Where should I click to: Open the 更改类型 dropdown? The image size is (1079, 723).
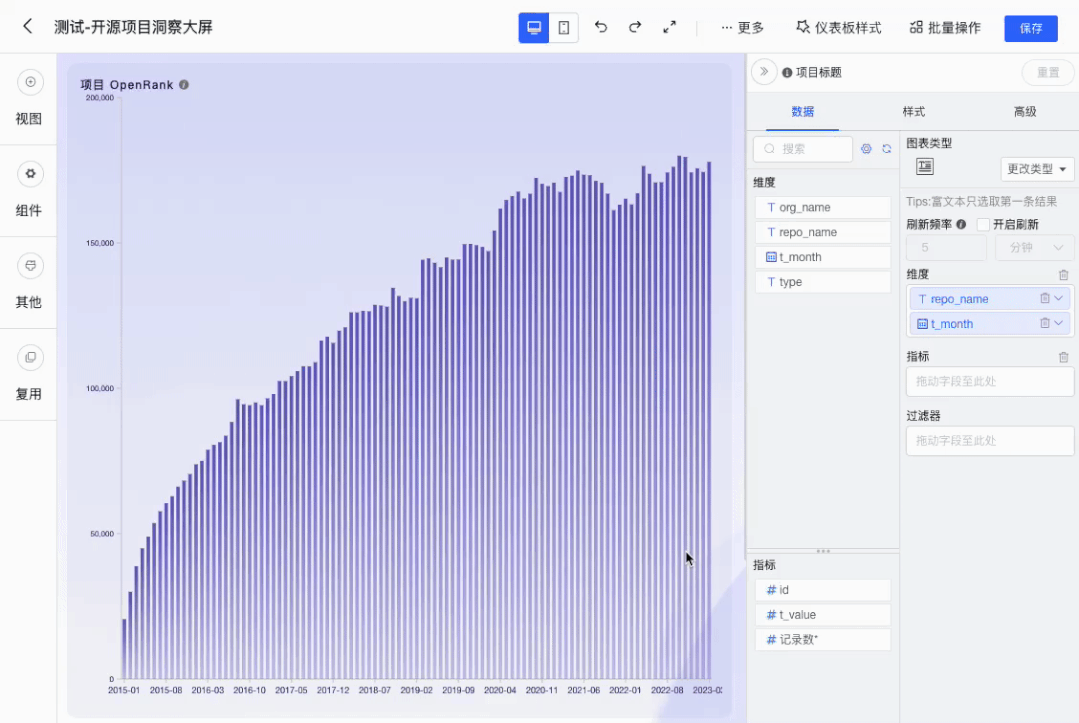(1037, 168)
